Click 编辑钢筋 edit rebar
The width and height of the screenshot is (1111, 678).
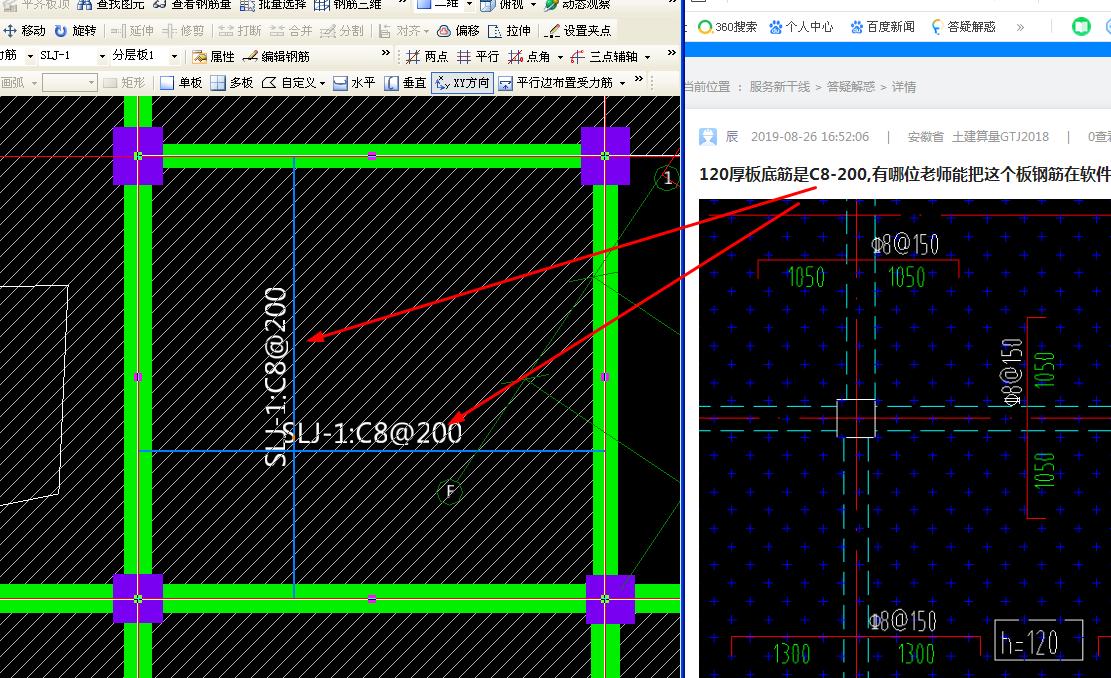click(276, 56)
